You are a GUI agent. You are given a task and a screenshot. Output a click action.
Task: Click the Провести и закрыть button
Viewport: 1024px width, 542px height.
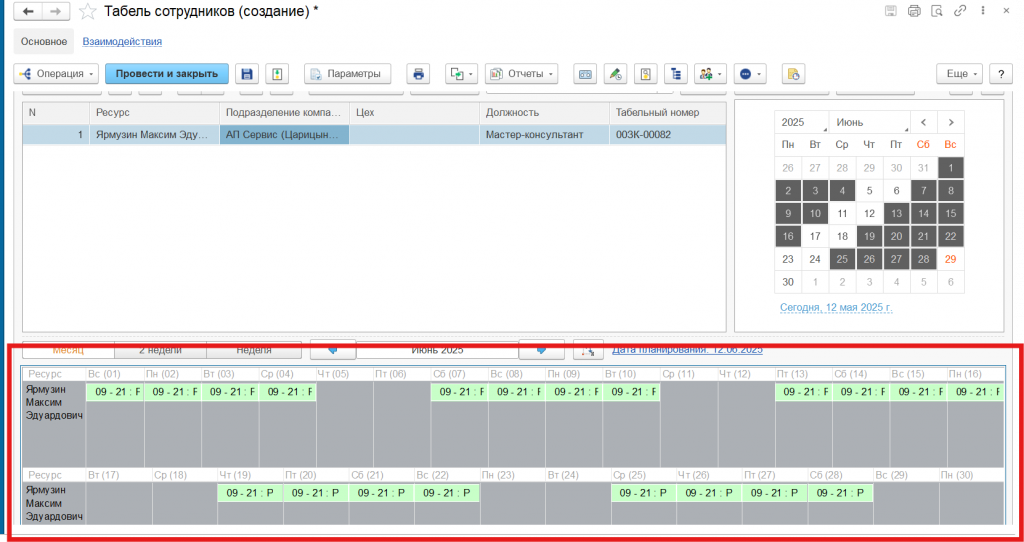pyautogui.click(x=167, y=74)
